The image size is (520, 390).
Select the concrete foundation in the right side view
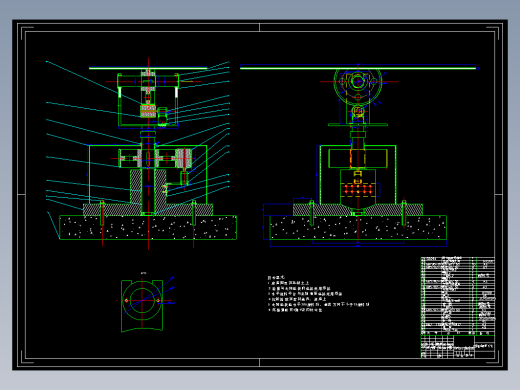coord(358,227)
